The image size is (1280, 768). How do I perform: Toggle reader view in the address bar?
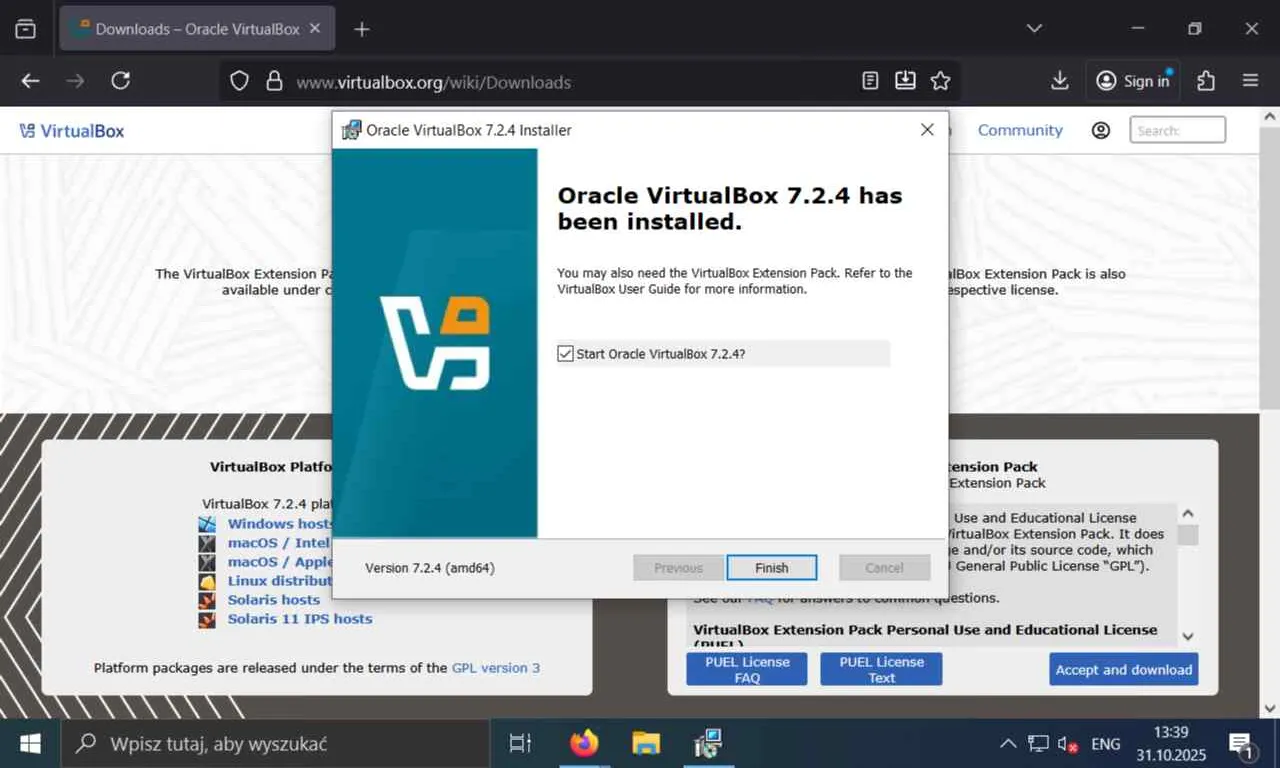tap(870, 81)
